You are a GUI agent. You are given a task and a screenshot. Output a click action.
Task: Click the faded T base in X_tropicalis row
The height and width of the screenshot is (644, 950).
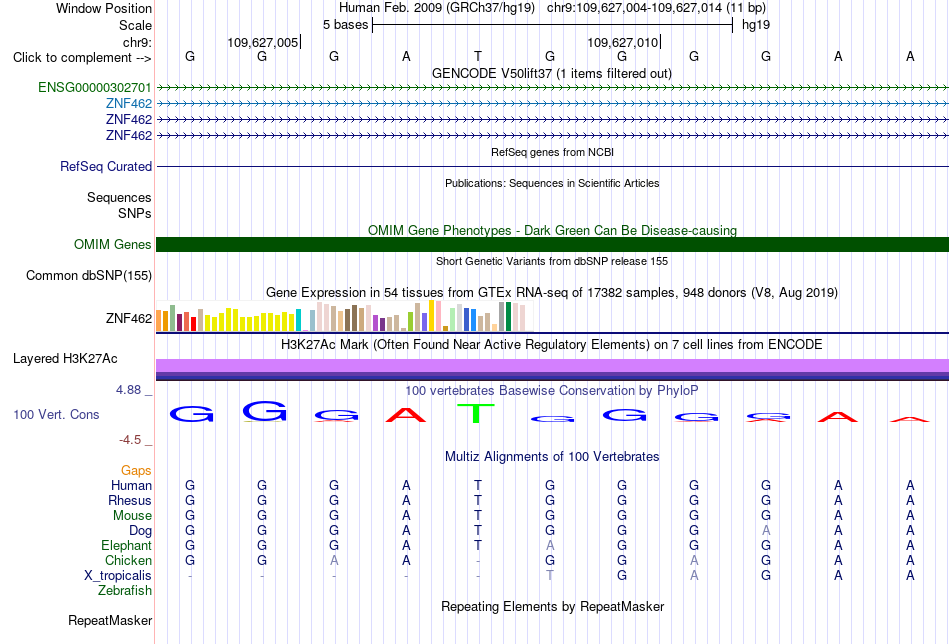click(550, 576)
